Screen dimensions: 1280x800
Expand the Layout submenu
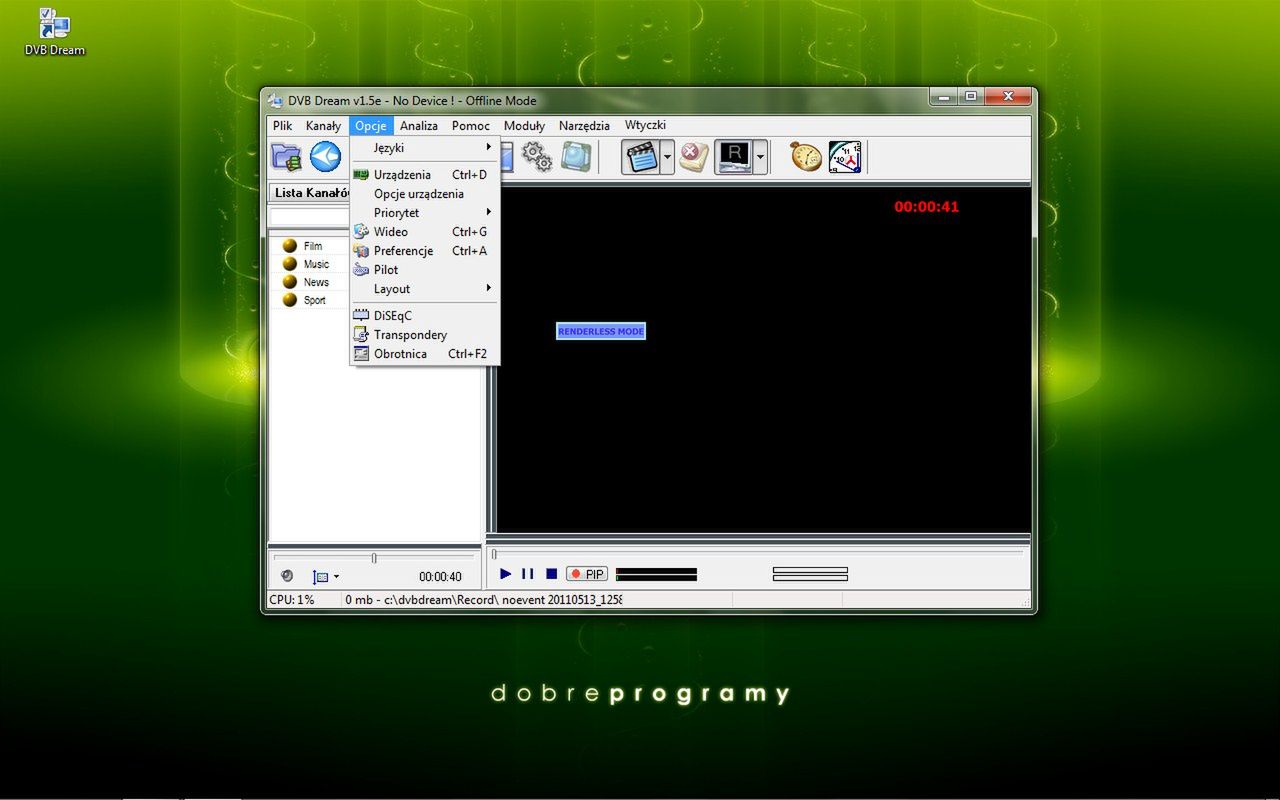coord(425,289)
